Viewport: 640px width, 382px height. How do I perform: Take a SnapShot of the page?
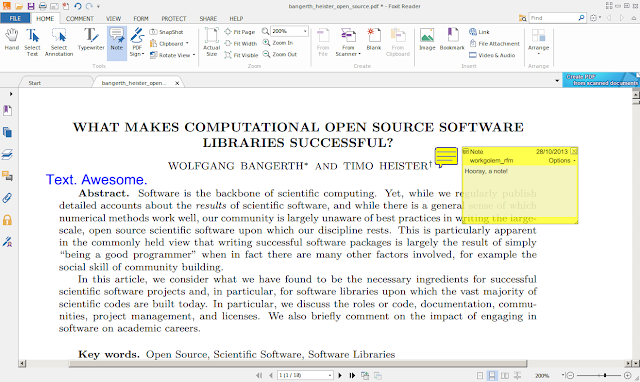[x=167, y=32]
